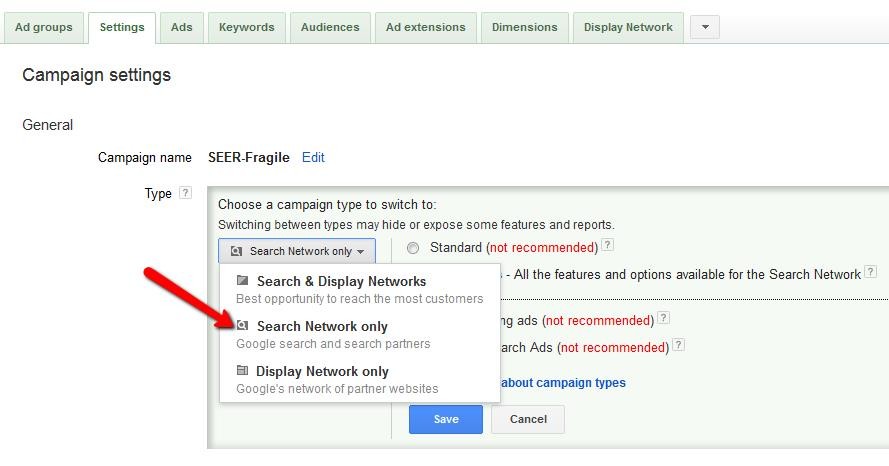Open the Ad extensions tab
This screenshot has height=466, width=889.
coord(425,28)
